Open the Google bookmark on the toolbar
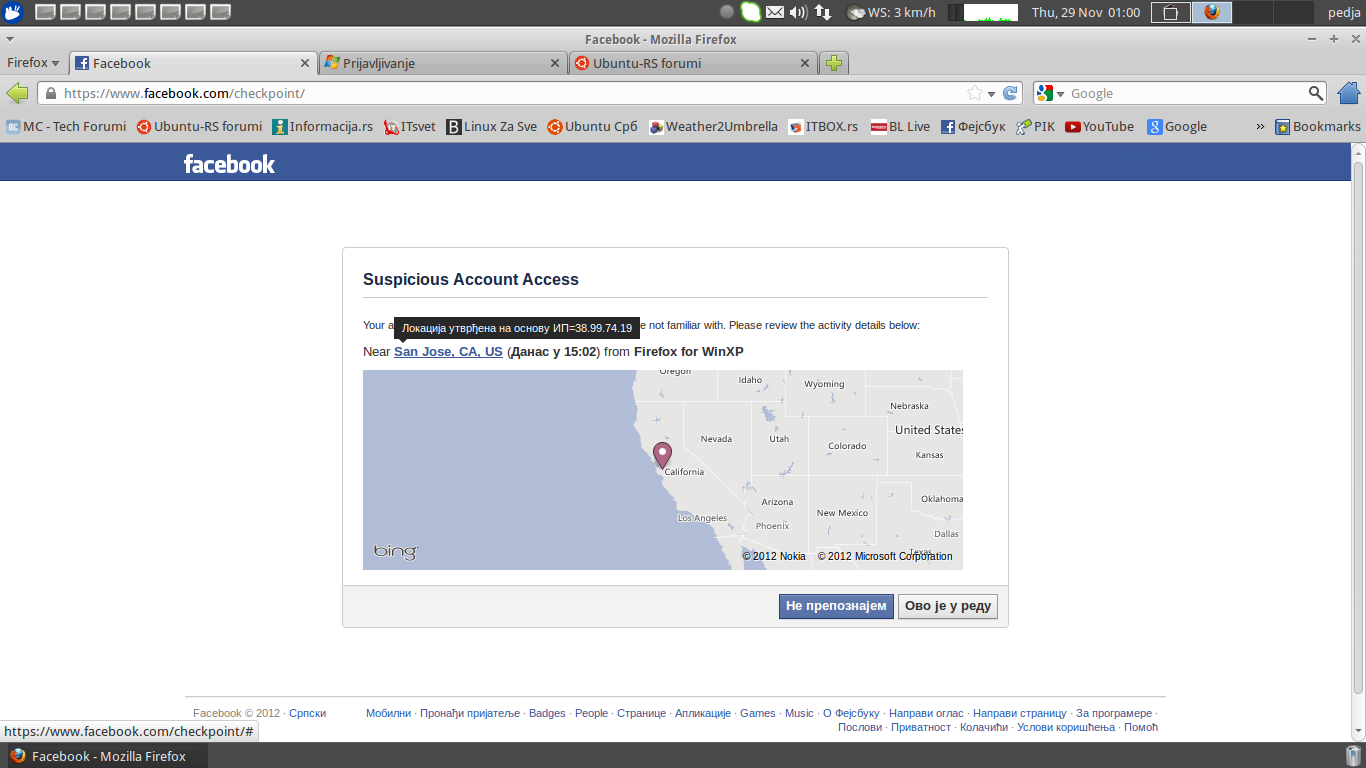1366x768 pixels. point(1177,127)
